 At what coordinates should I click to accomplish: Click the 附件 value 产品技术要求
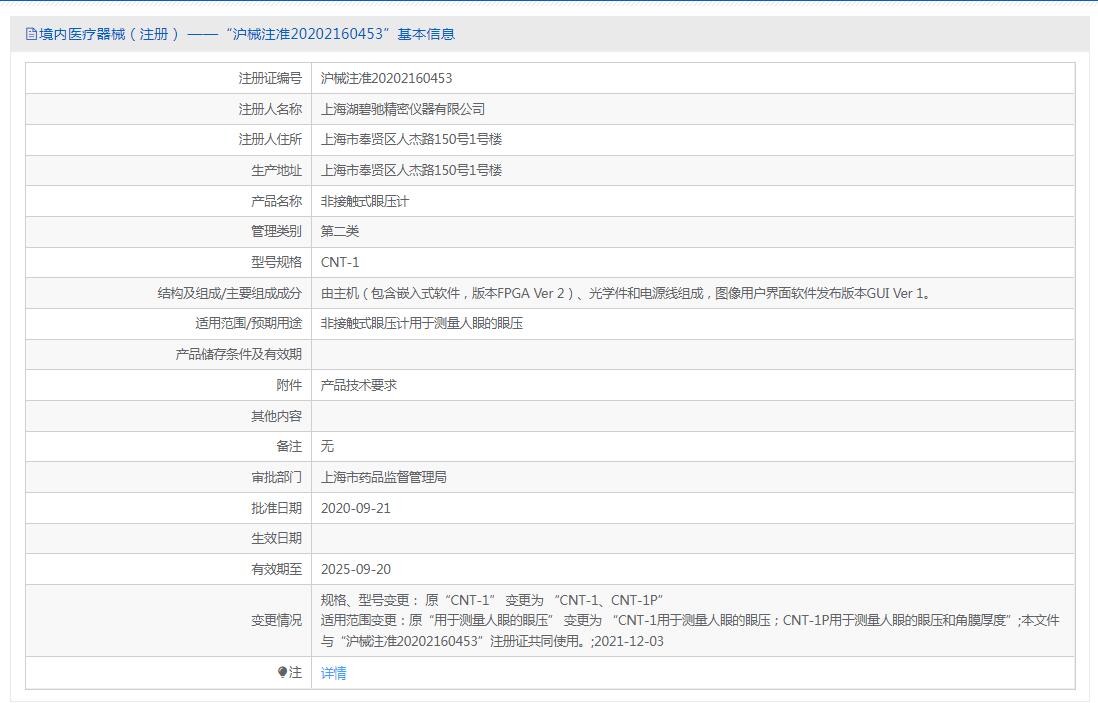point(359,385)
